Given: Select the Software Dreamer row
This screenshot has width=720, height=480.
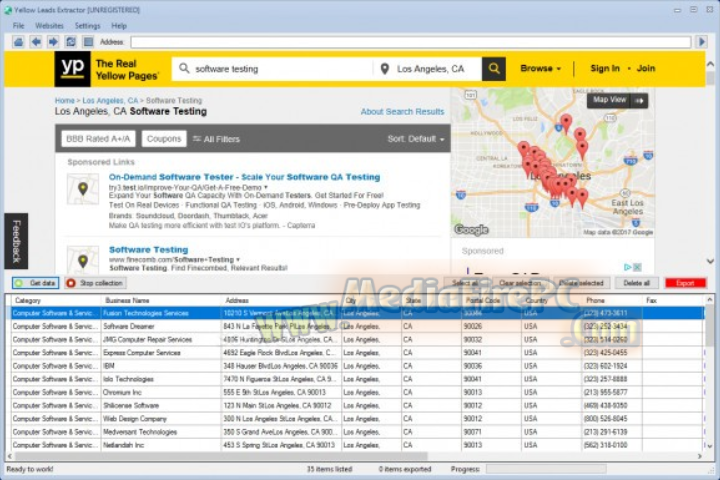Looking at the screenshot, I should (357, 327).
